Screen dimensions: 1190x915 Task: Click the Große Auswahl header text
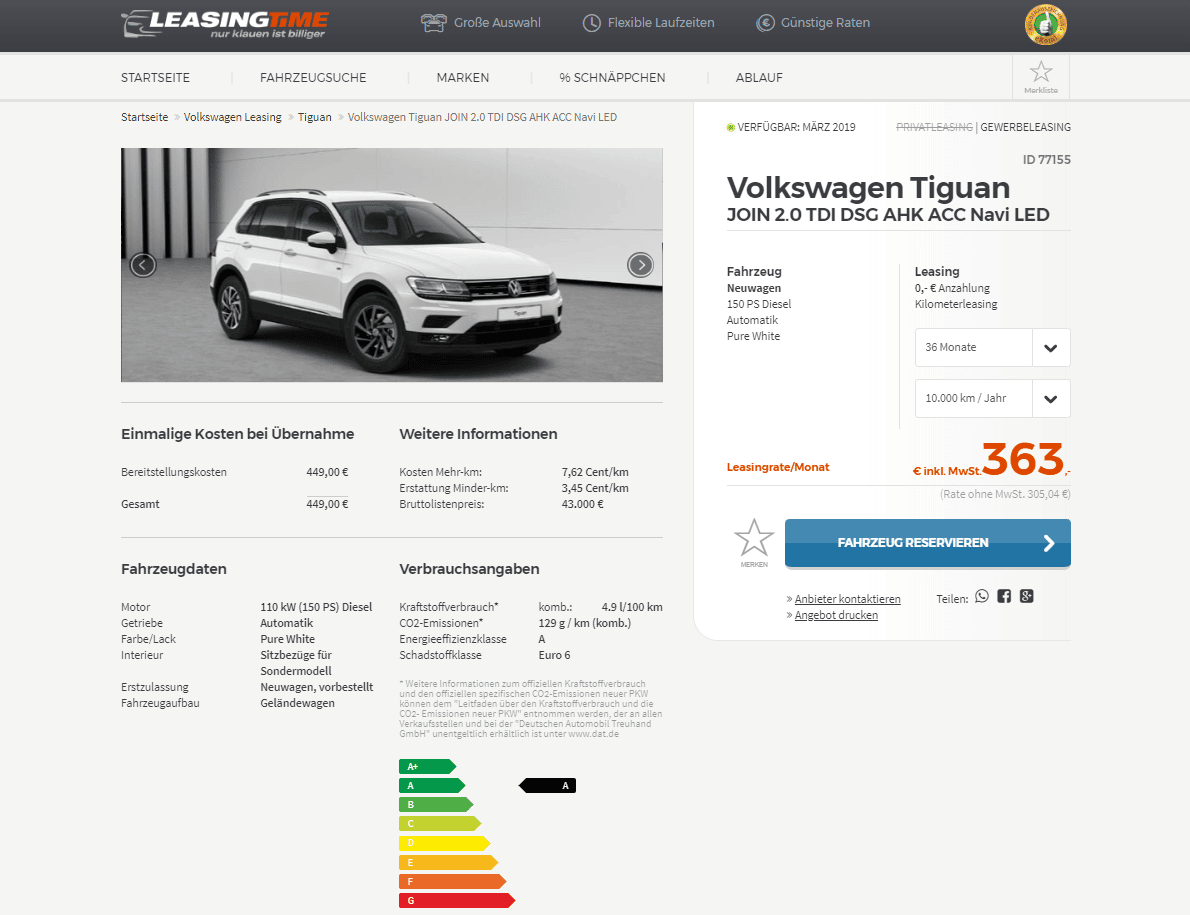497,23
